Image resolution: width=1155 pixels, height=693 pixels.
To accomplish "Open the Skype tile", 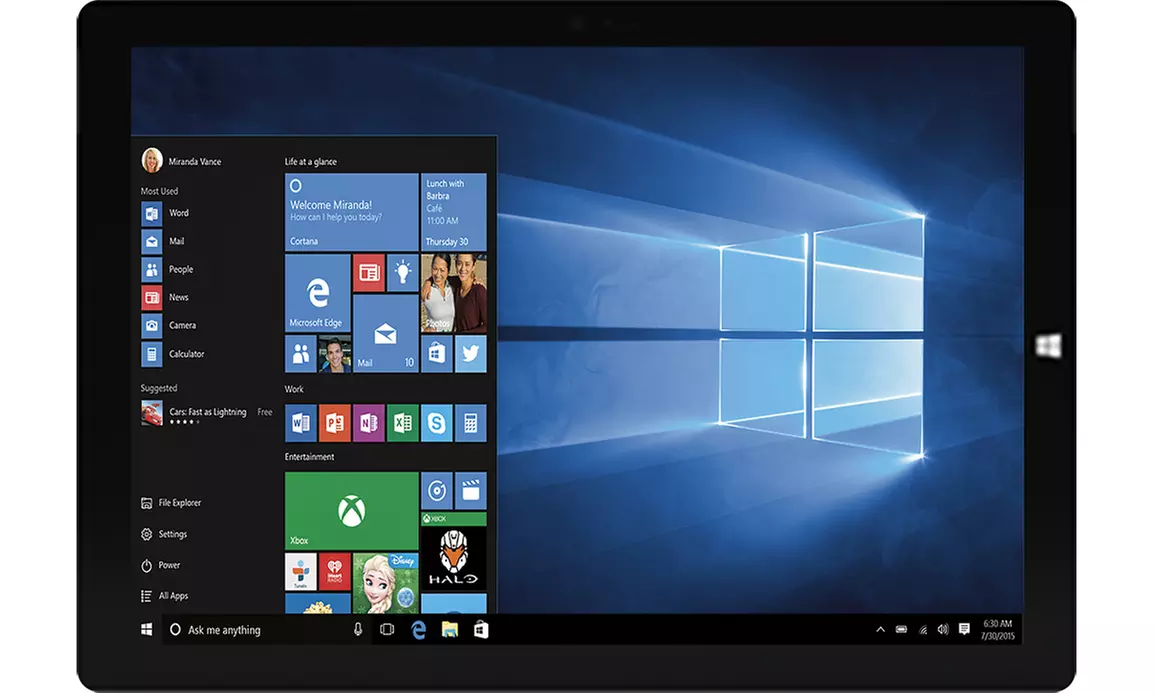I will (436, 423).
